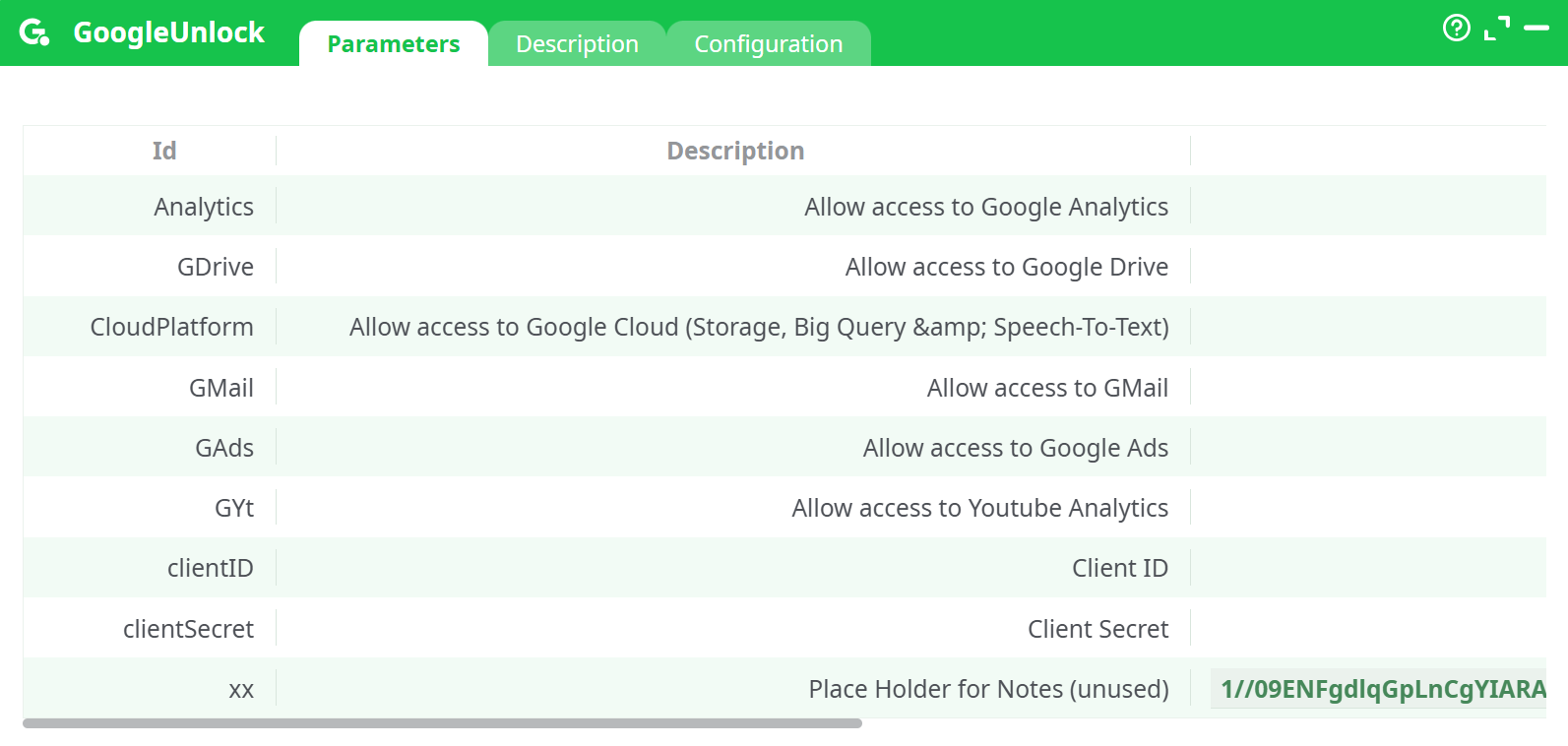
Task: Open the Description tab
Action: 577,44
